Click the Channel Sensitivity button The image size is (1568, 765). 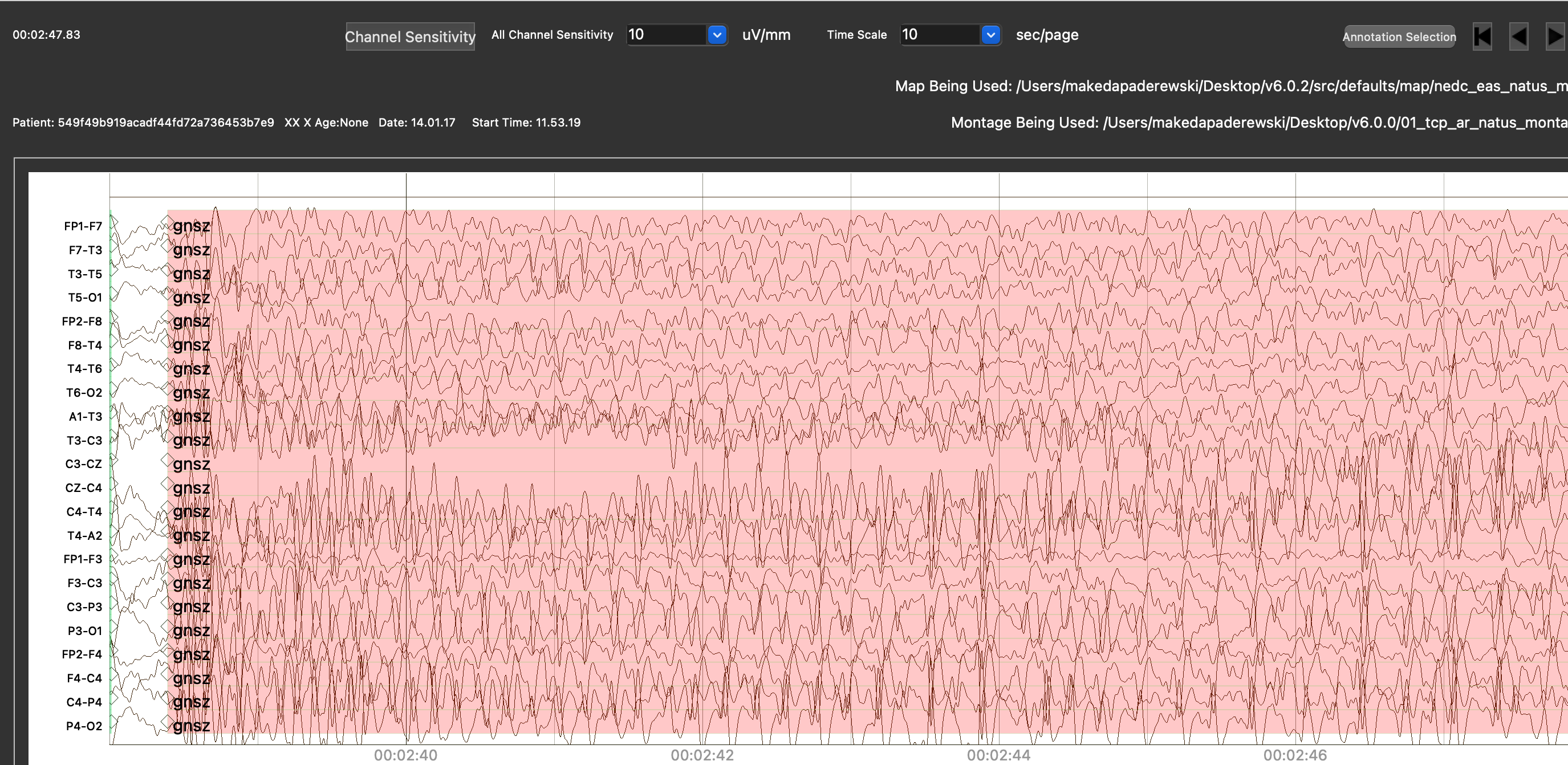pos(409,36)
